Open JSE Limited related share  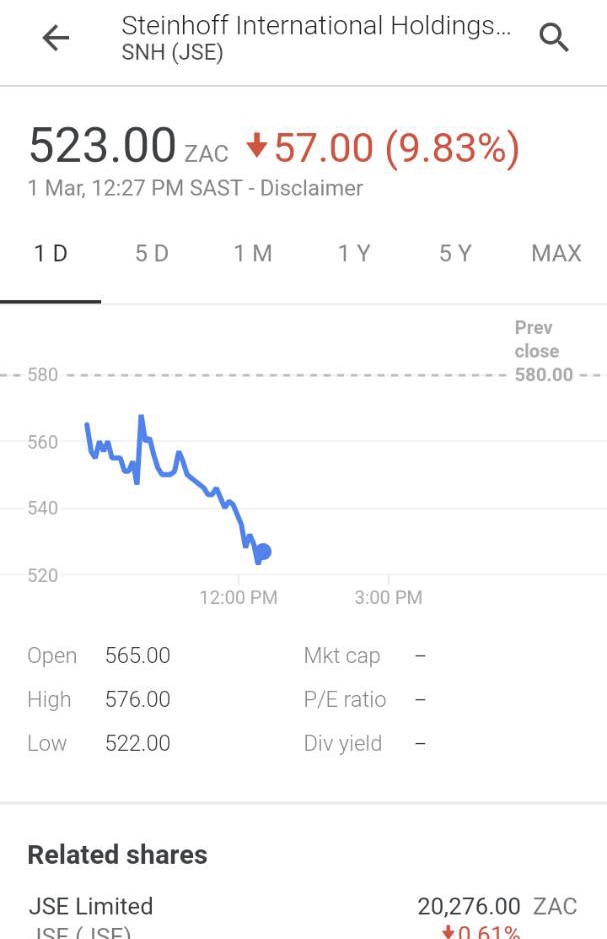(91, 907)
